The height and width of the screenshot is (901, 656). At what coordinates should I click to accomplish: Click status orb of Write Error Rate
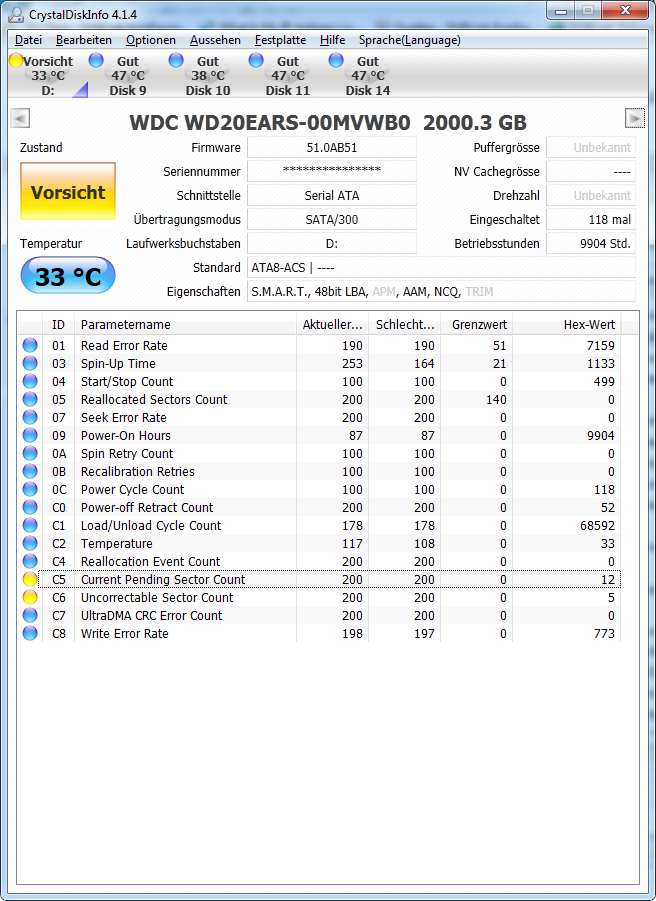point(30,633)
